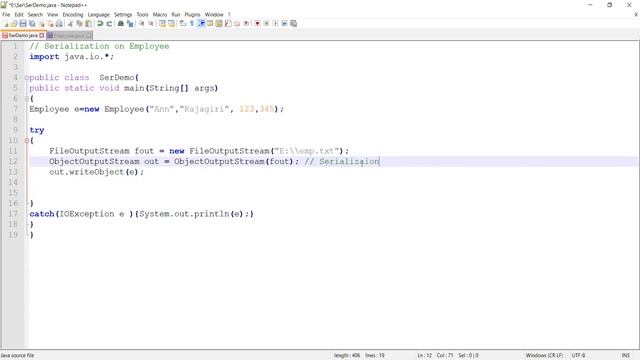The width and height of the screenshot is (640, 360).
Task: Click the 'try' keyword on line 9
Action: (x=37, y=130)
